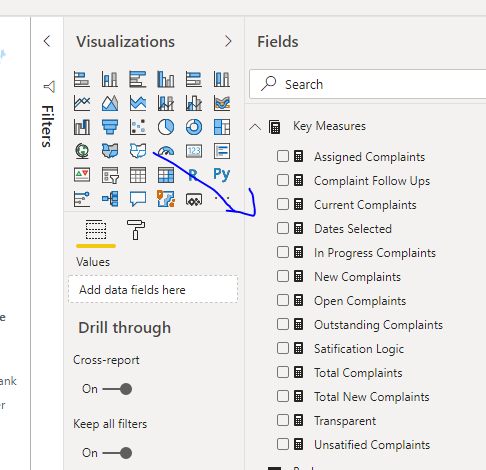The image size is (486, 470).
Task: Select the ribbon chart visual
Action: pyautogui.click(x=222, y=103)
